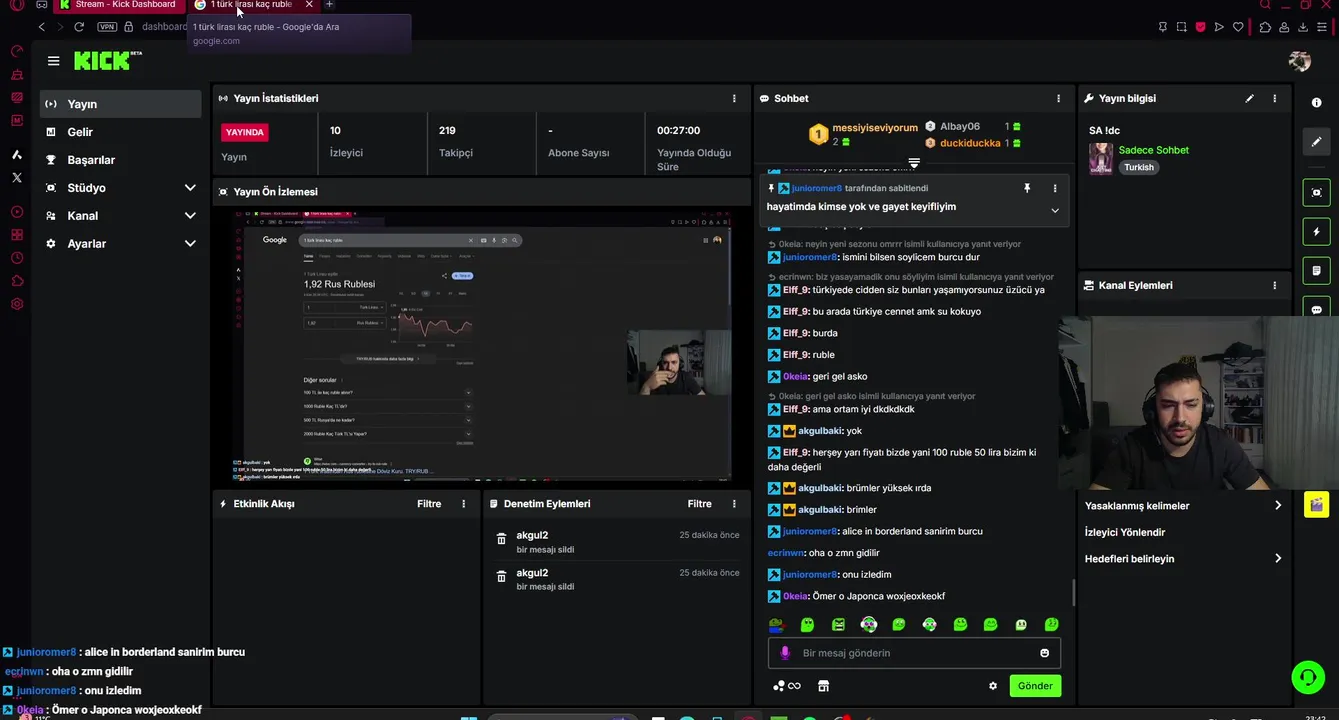Open Sohbet panel three-dot options
This screenshot has width=1339, height=720.
(1059, 99)
